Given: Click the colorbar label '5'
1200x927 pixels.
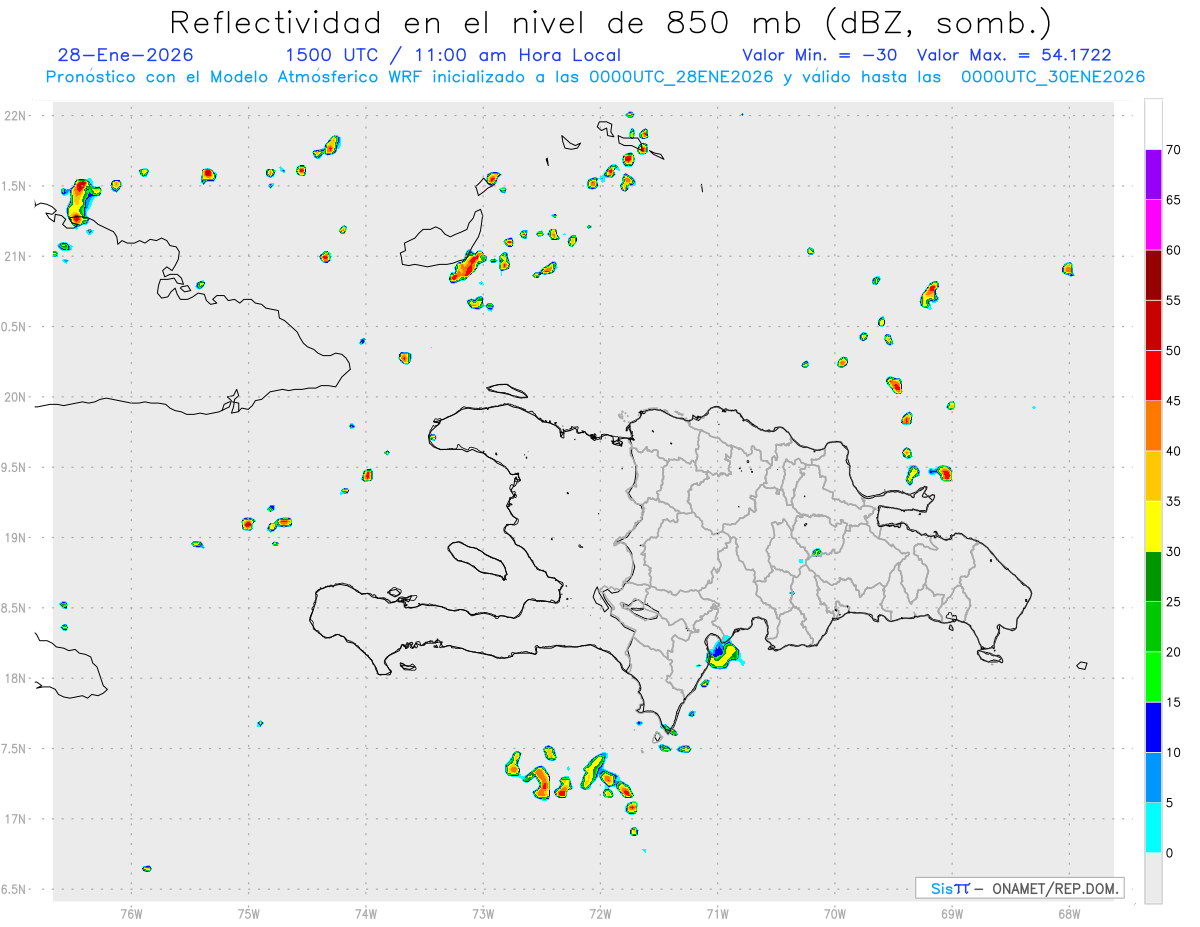Looking at the screenshot, I should 1170,802.
